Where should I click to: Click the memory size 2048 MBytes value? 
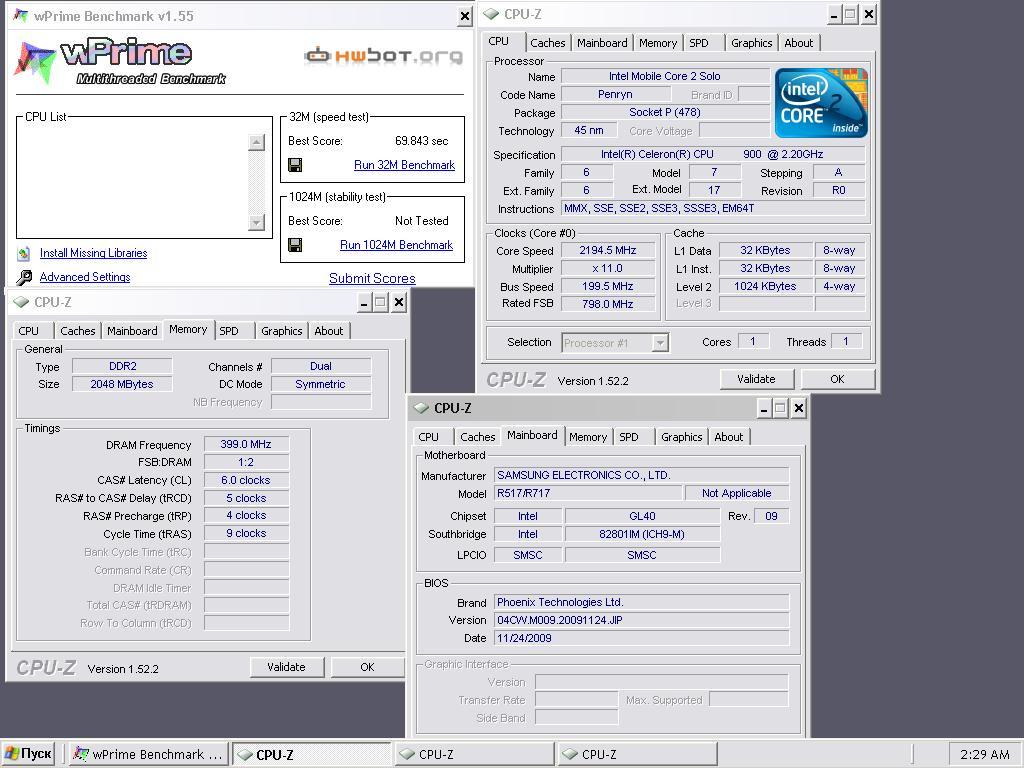[x=122, y=384]
